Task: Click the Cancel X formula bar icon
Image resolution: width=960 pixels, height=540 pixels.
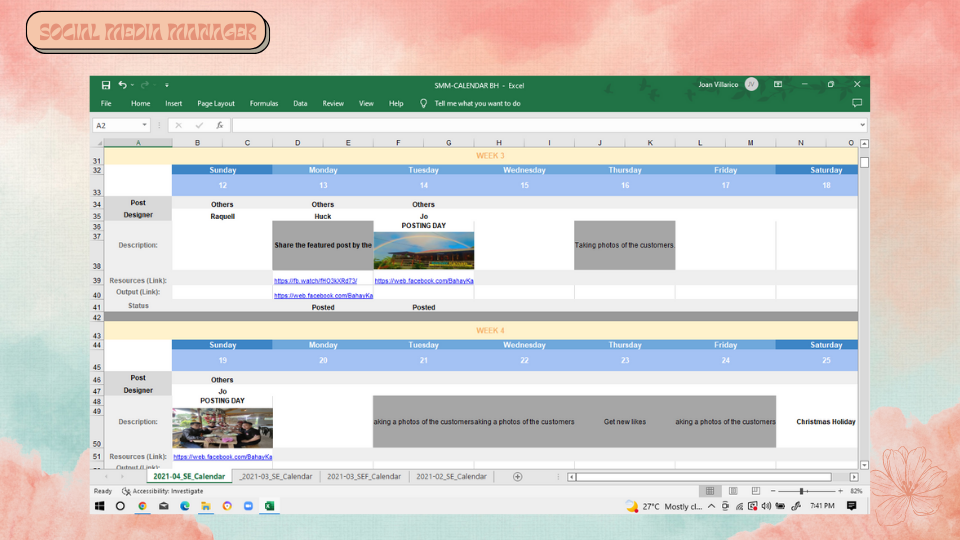Action: (178, 125)
